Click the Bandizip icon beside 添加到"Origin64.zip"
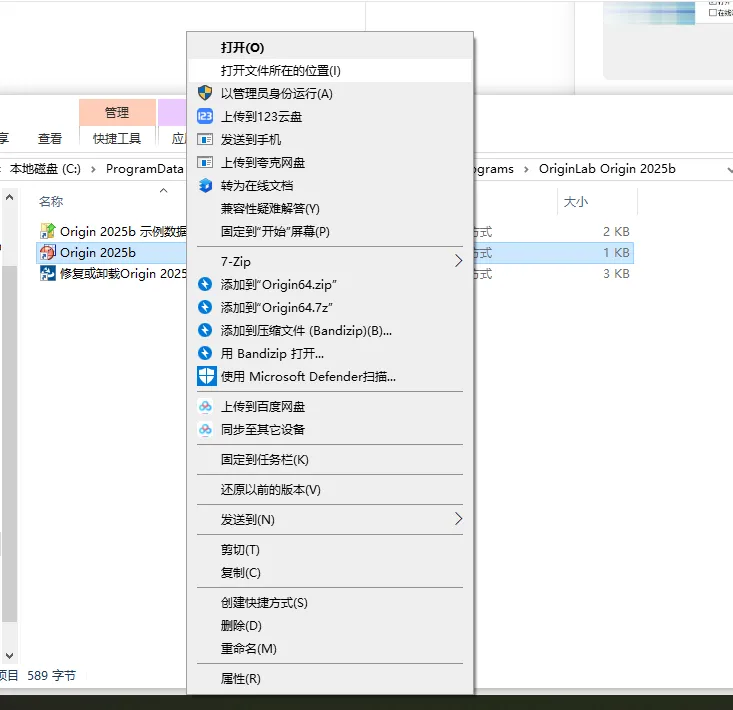 [205, 284]
